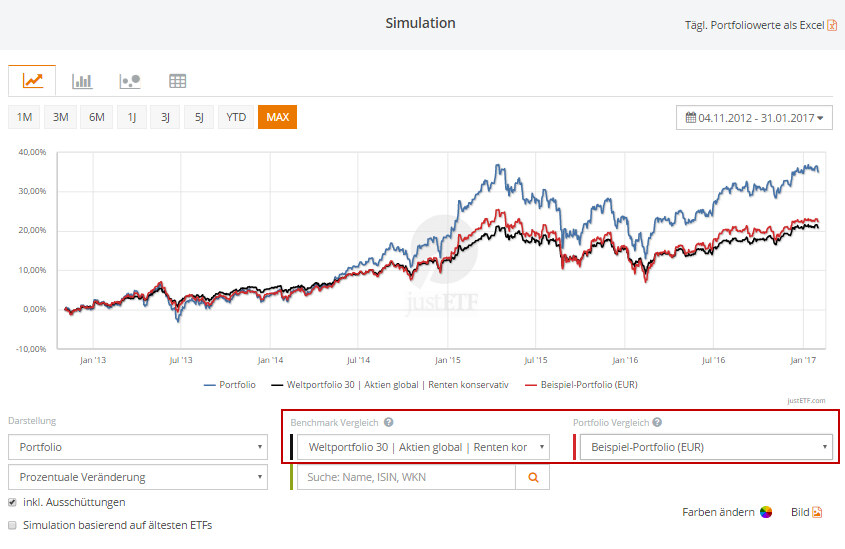The image size is (845, 549).
Task: Choose the 3J time period button
Action: pyautogui.click(x=165, y=117)
